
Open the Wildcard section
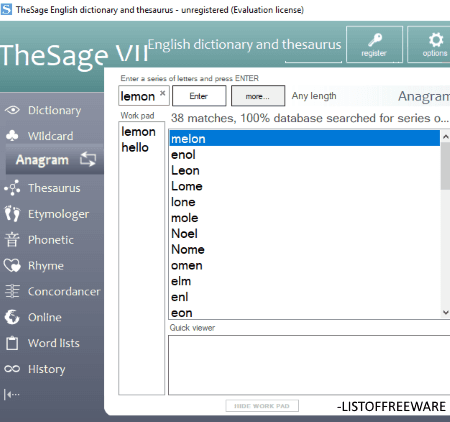pos(50,136)
